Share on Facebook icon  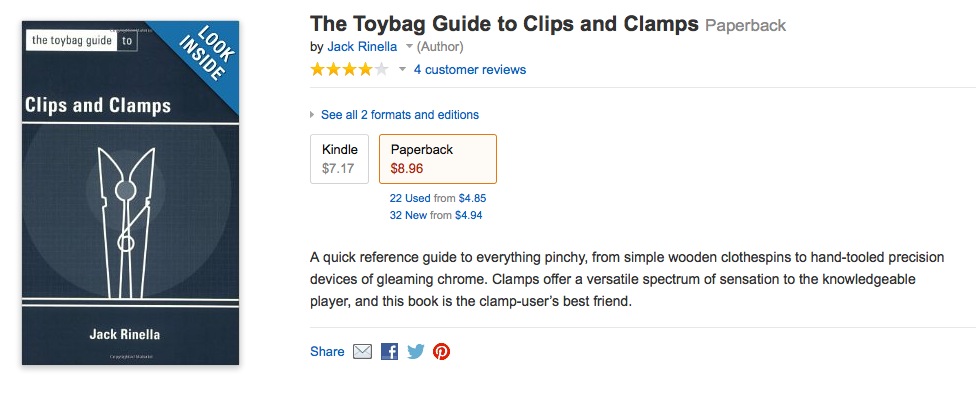[x=389, y=352]
